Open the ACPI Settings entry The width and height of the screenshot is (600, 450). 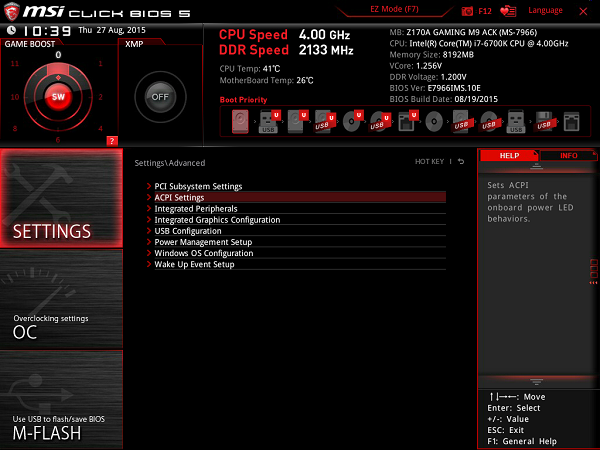300,197
